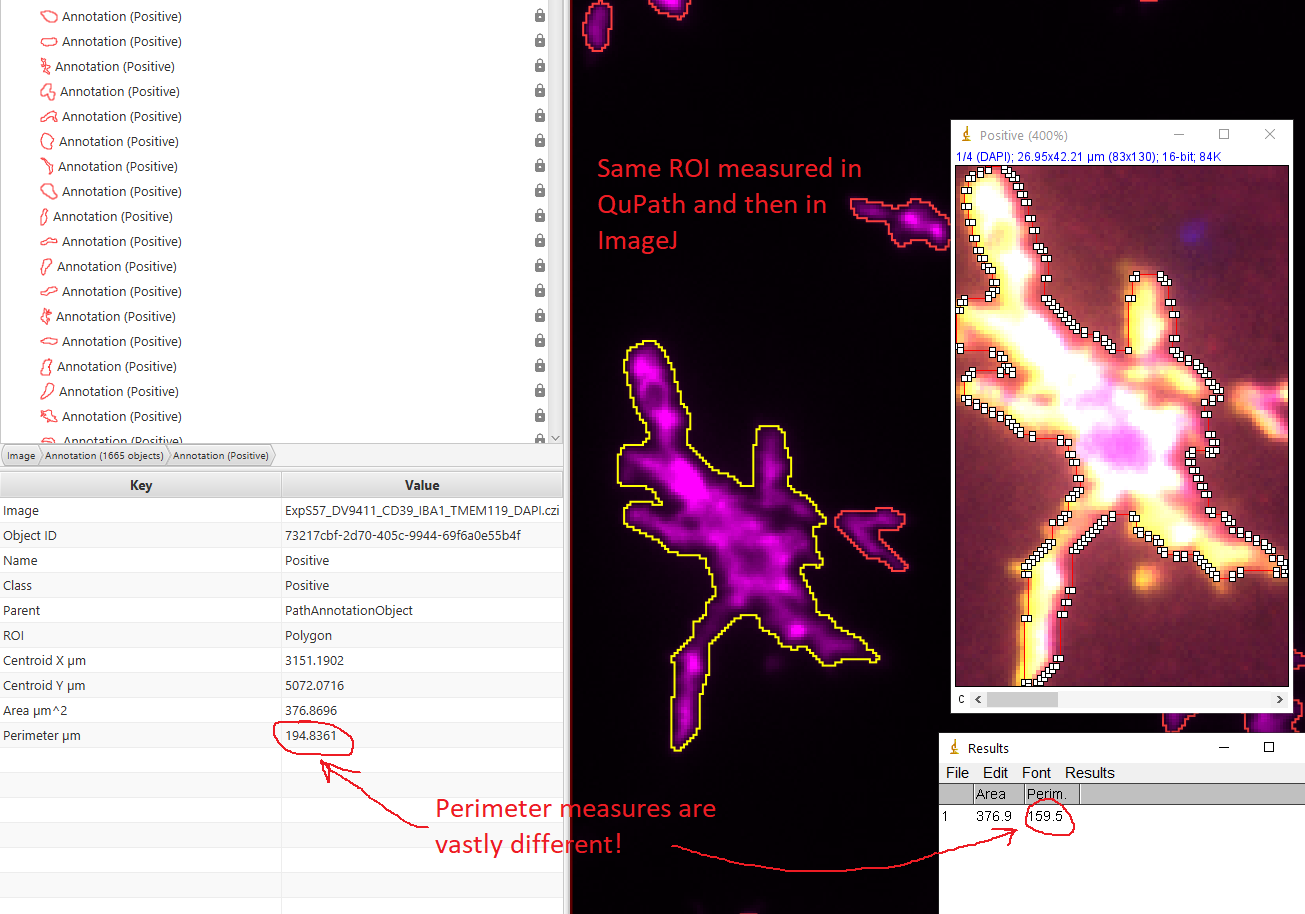The image size is (1305, 914).
Task: Click the oval annotation icon of the second Annotation (Positive)
Action: tap(46, 40)
